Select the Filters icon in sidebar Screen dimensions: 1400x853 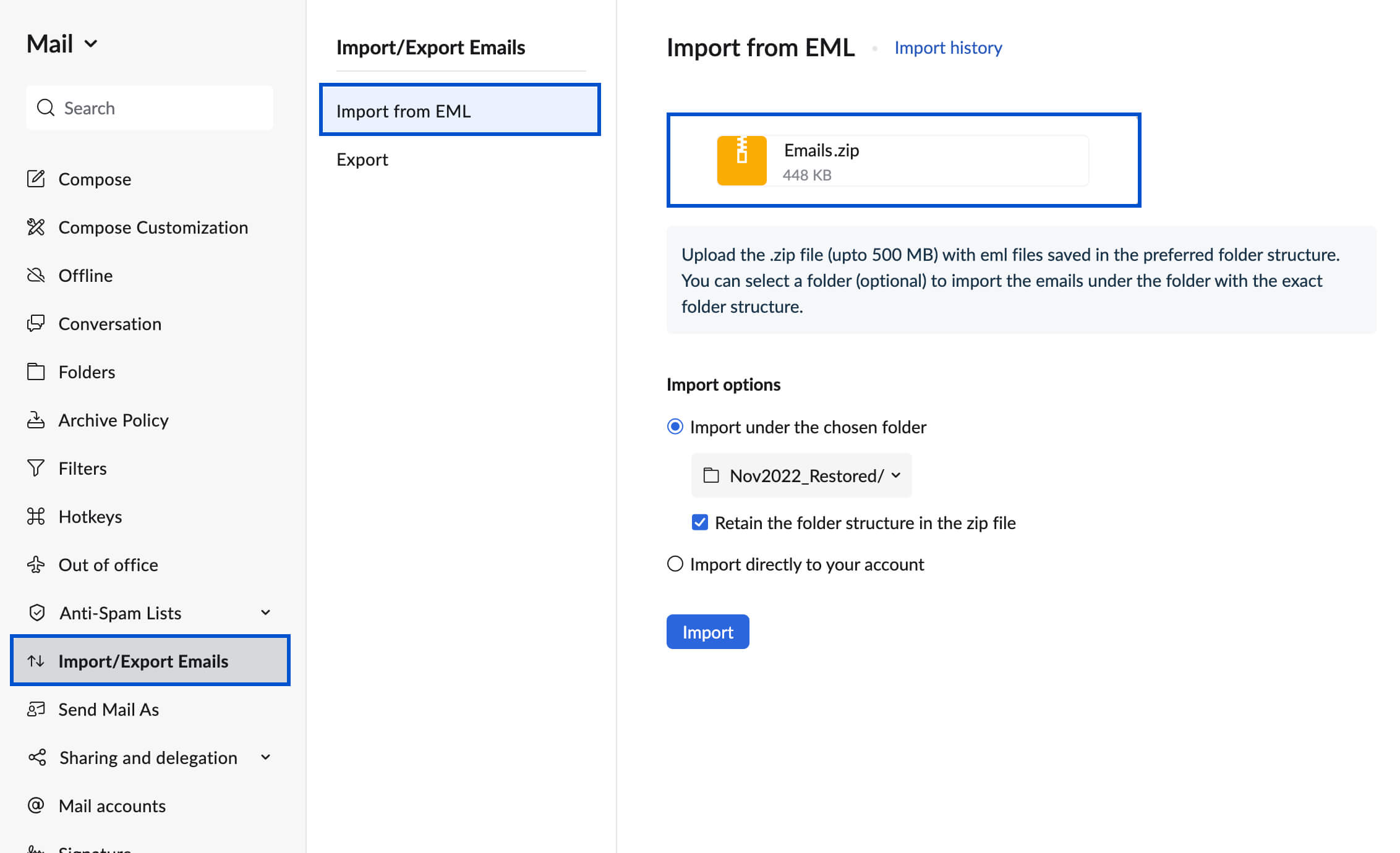(36, 468)
